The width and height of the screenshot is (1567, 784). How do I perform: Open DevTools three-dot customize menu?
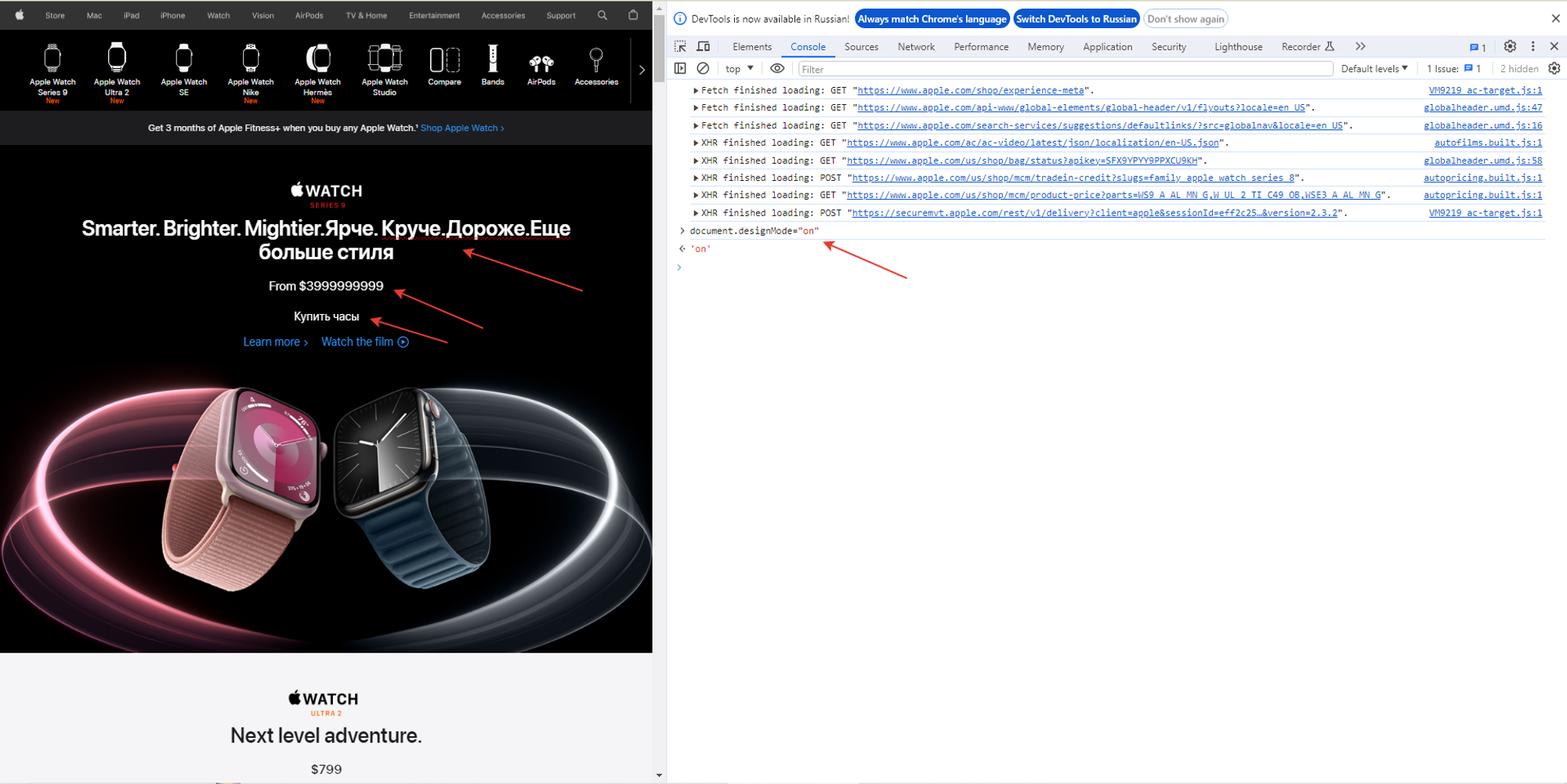(1533, 47)
